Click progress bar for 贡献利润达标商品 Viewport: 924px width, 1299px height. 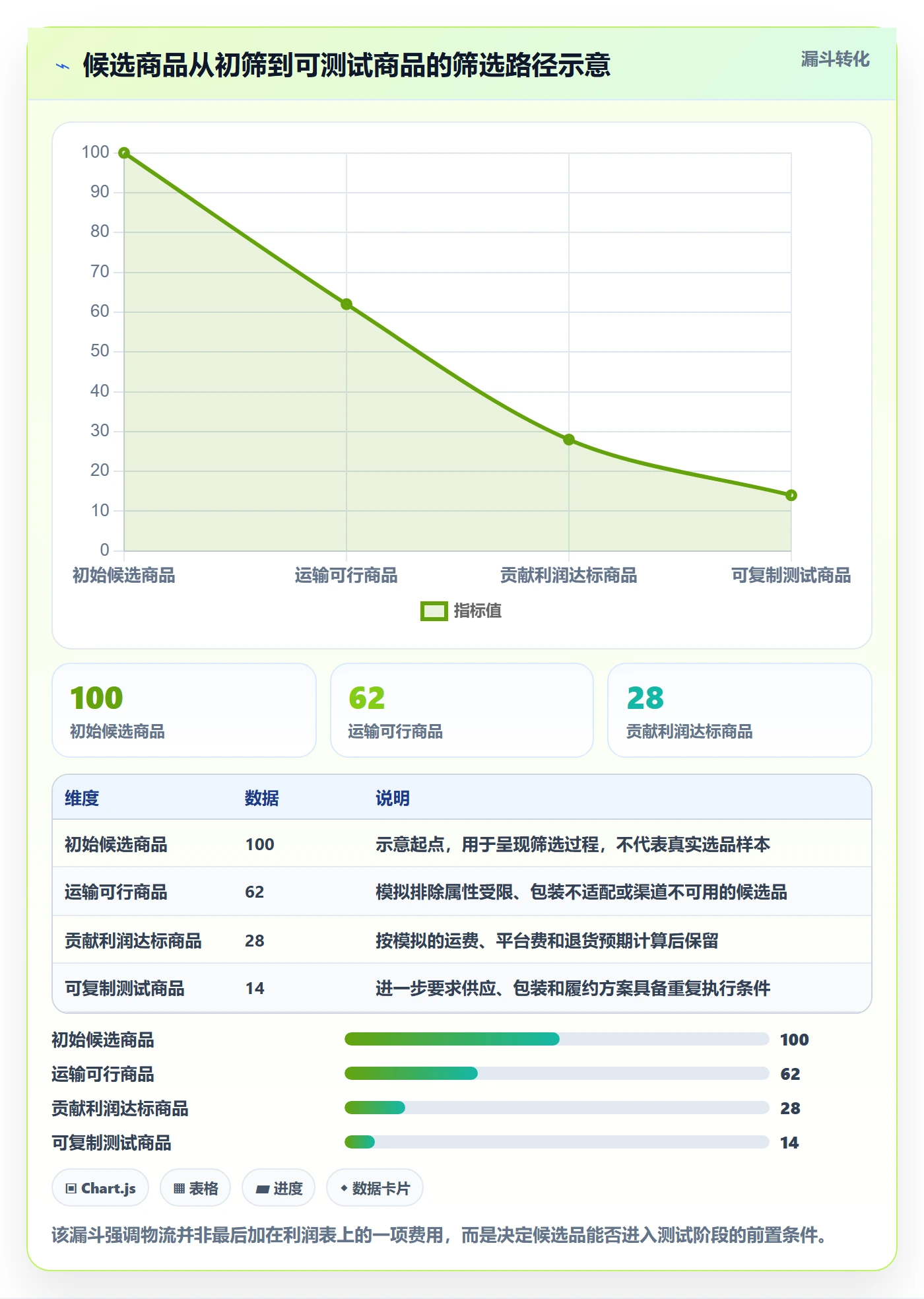click(557, 1108)
